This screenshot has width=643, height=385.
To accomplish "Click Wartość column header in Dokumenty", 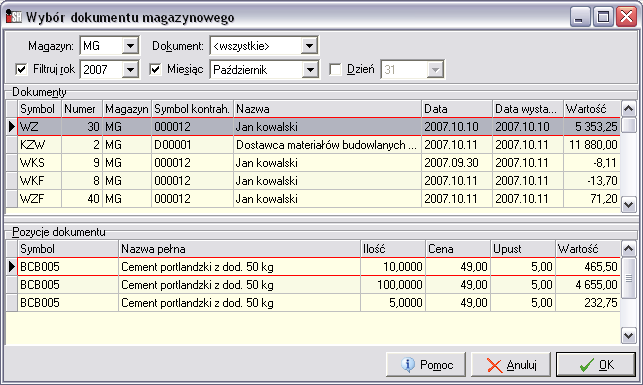I will pyautogui.click(x=592, y=109).
